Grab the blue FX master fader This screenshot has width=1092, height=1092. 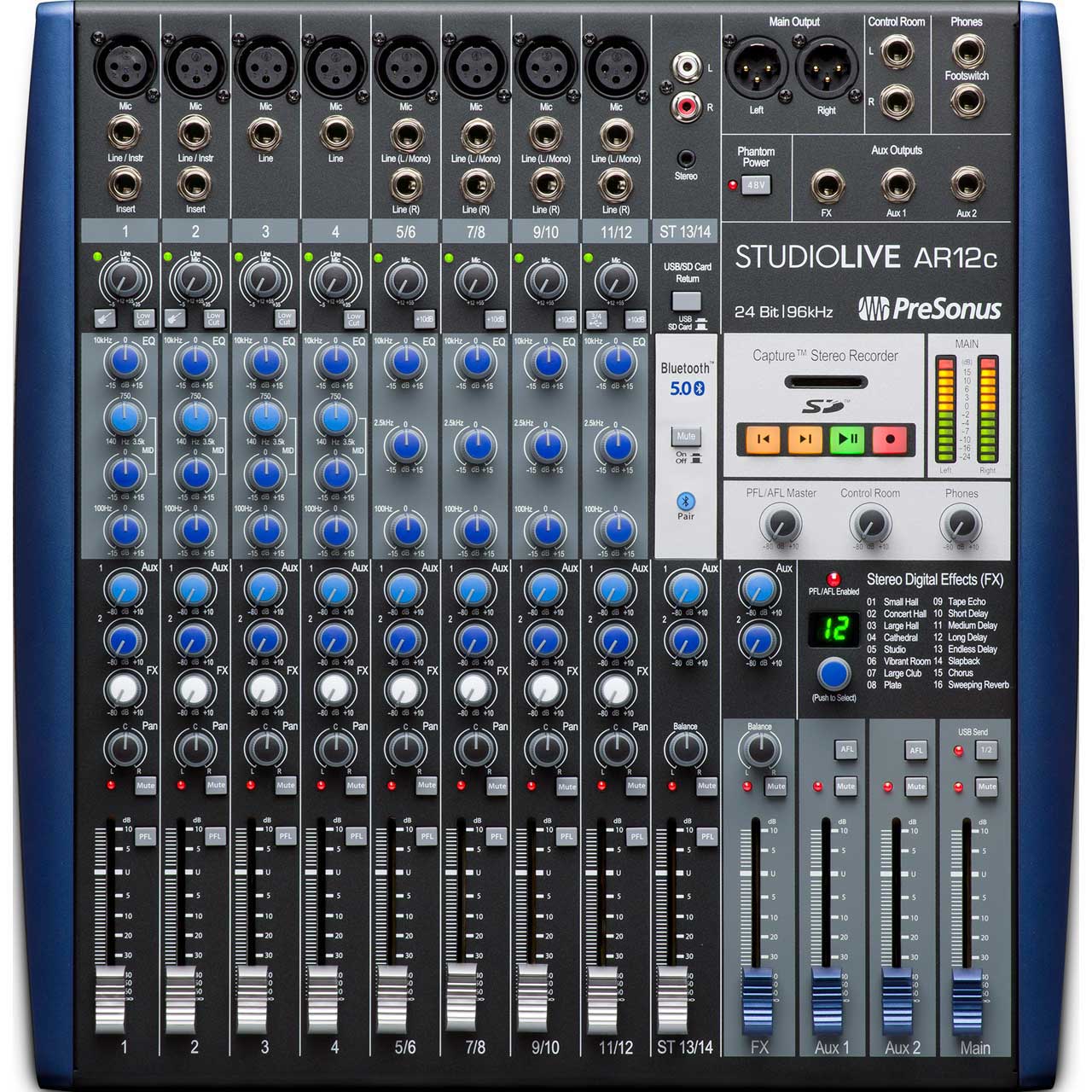pos(757,1002)
